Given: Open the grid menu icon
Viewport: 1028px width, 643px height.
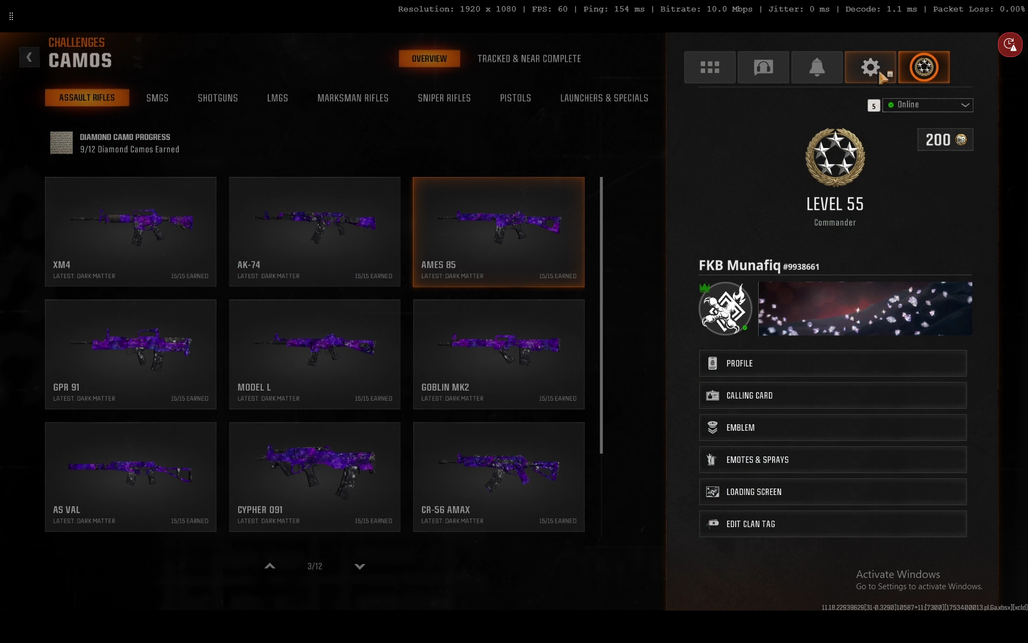Looking at the screenshot, I should pos(709,67).
